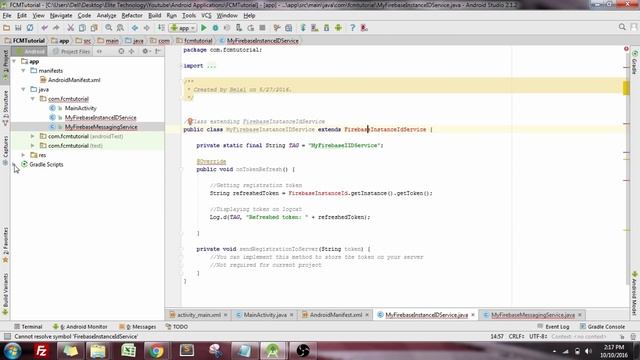Click the Make Project icon beside app selector
The height and width of the screenshot is (360, 640).
coord(161,28)
